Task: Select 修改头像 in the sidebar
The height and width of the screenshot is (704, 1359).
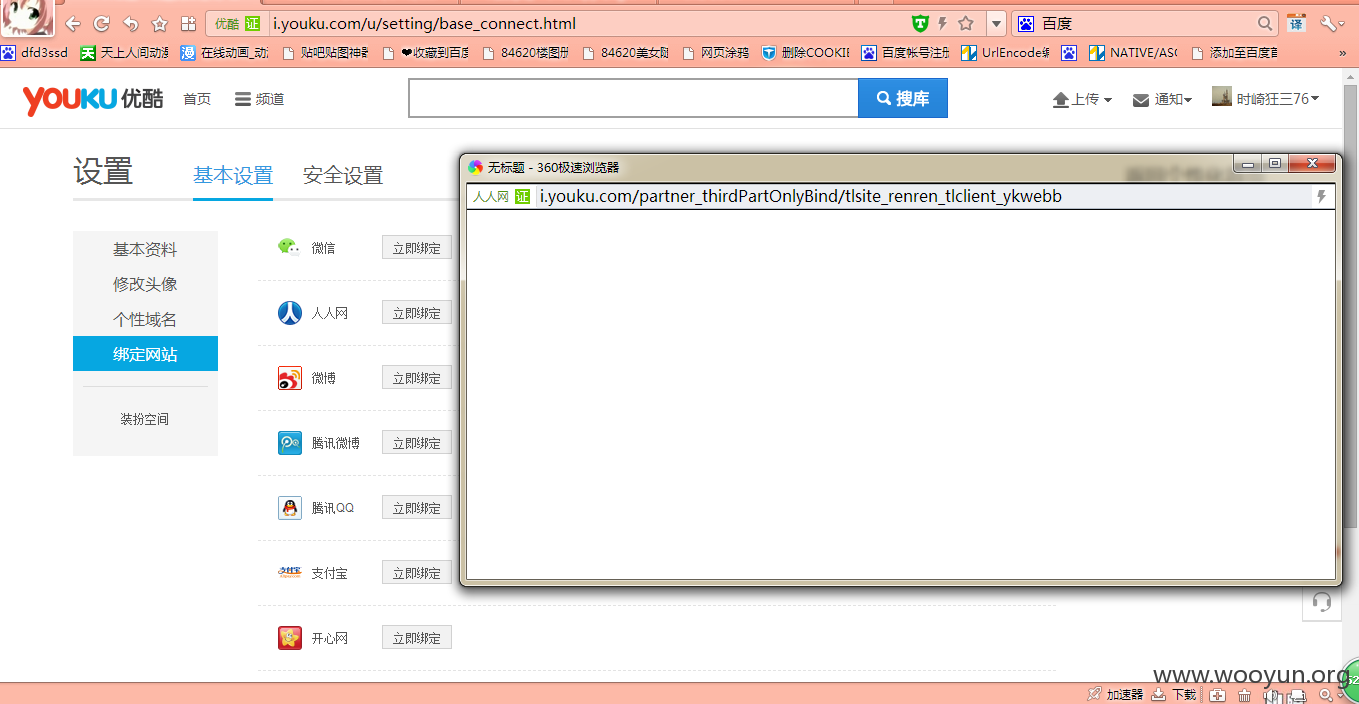Action: pos(145,284)
